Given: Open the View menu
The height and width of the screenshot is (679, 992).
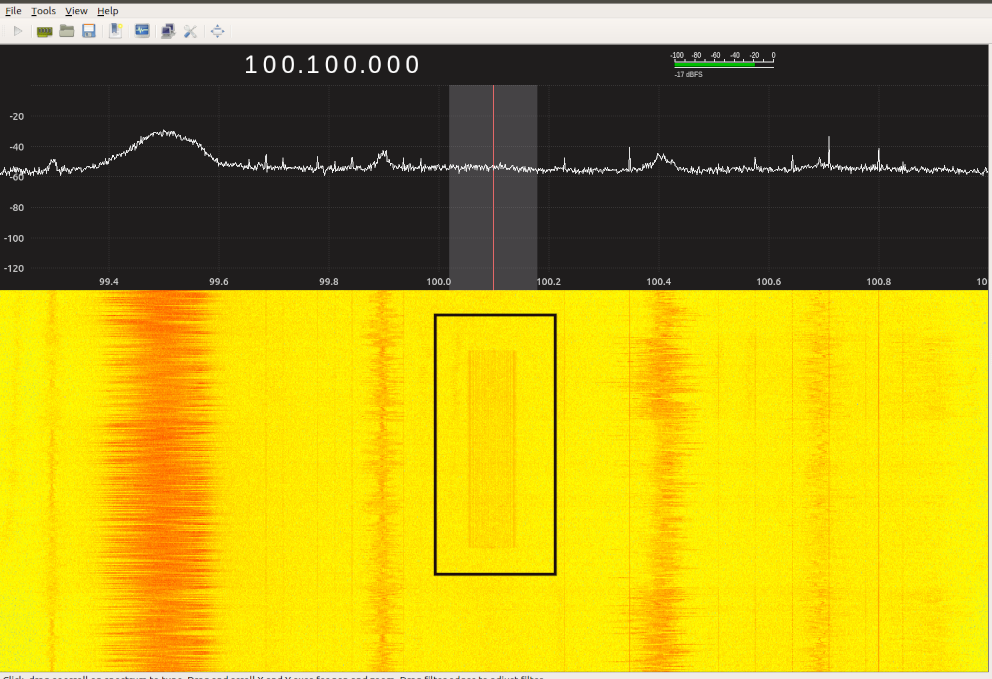Looking at the screenshot, I should coord(76,11).
